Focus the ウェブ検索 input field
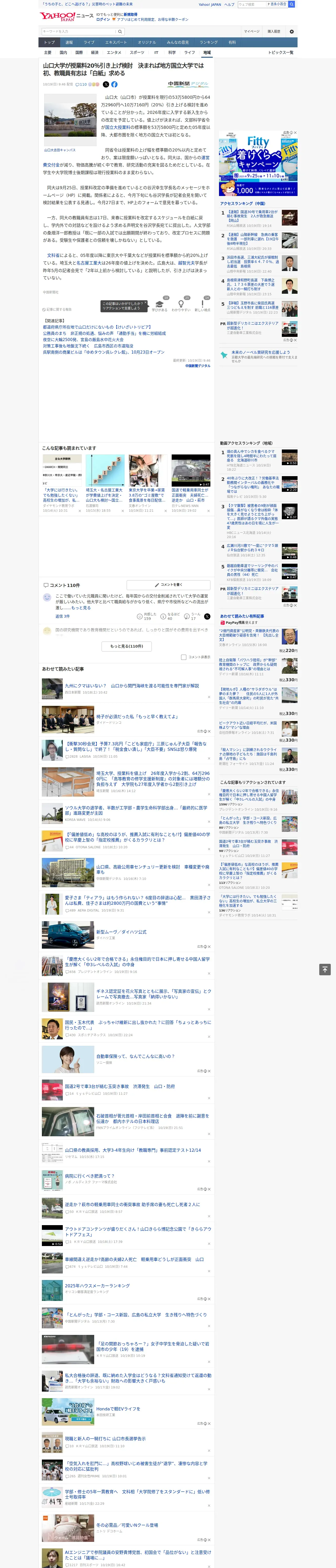This screenshot has width=336, height=1568. pyautogui.click(x=252, y=4)
